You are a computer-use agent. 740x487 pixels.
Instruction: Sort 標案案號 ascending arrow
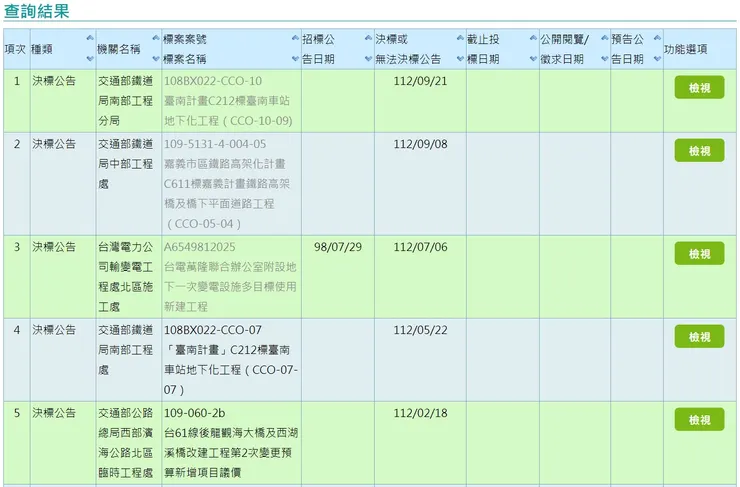tap(295, 38)
